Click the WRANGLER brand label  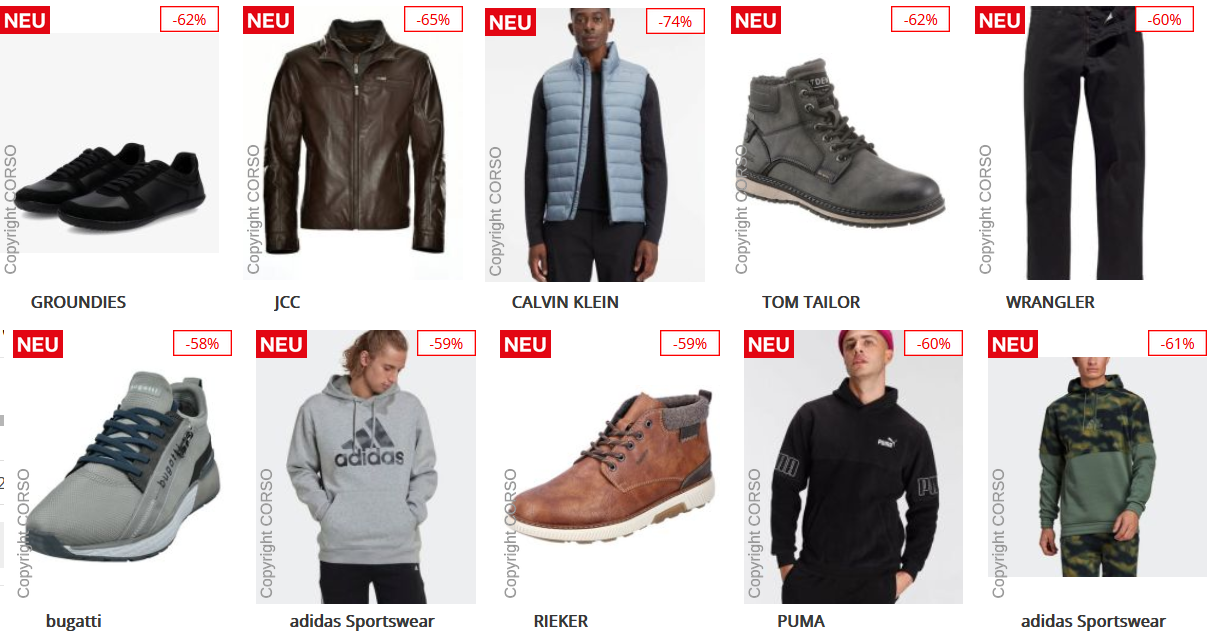[1050, 302]
